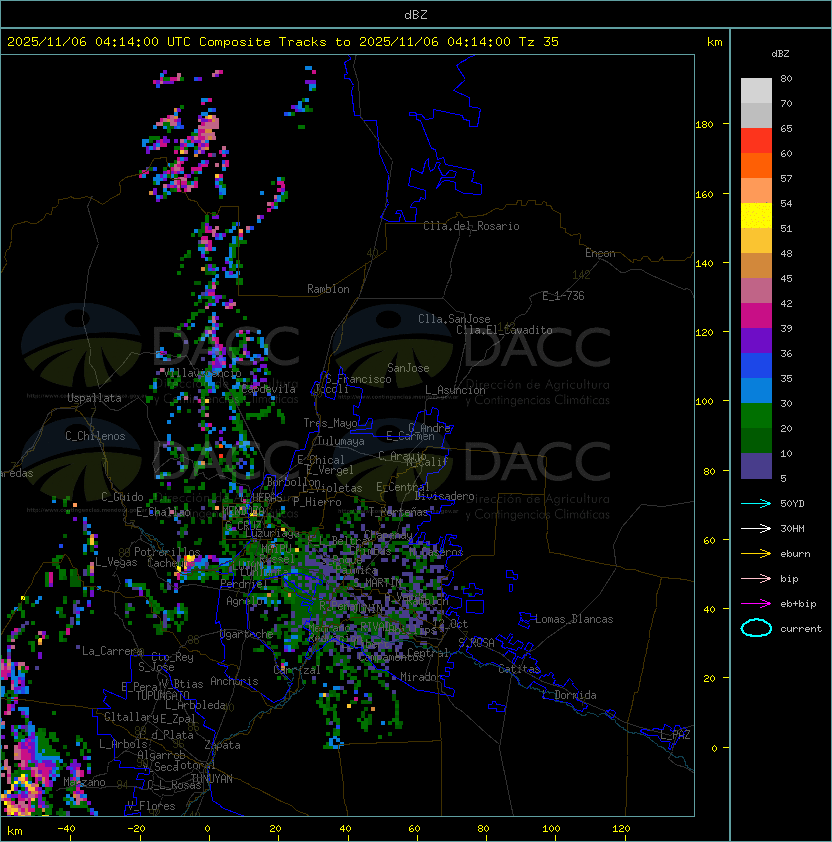Click the 'Lomas_Blancas' map label
The width and height of the screenshot is (832, 842).
pyautogui.click(x=574, y=619)
